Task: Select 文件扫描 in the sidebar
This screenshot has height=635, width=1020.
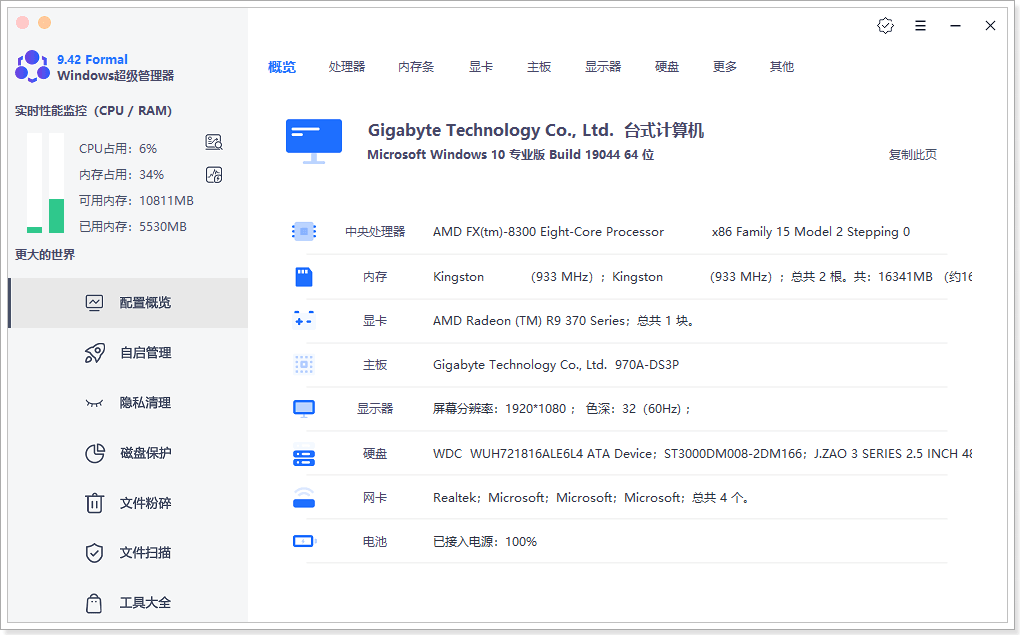Action: tap(128, 553)
